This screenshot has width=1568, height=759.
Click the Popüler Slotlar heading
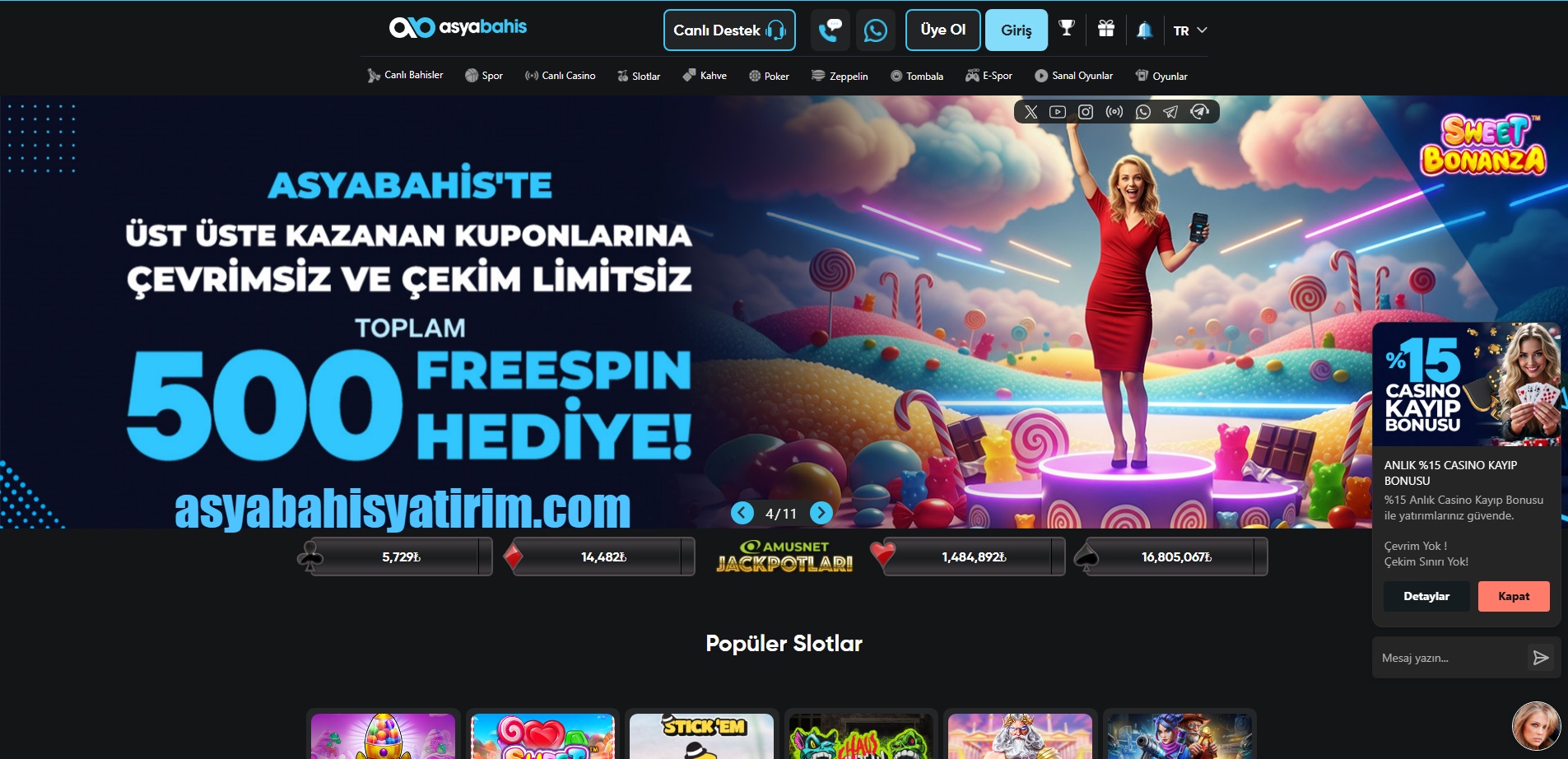coord(784,643)
